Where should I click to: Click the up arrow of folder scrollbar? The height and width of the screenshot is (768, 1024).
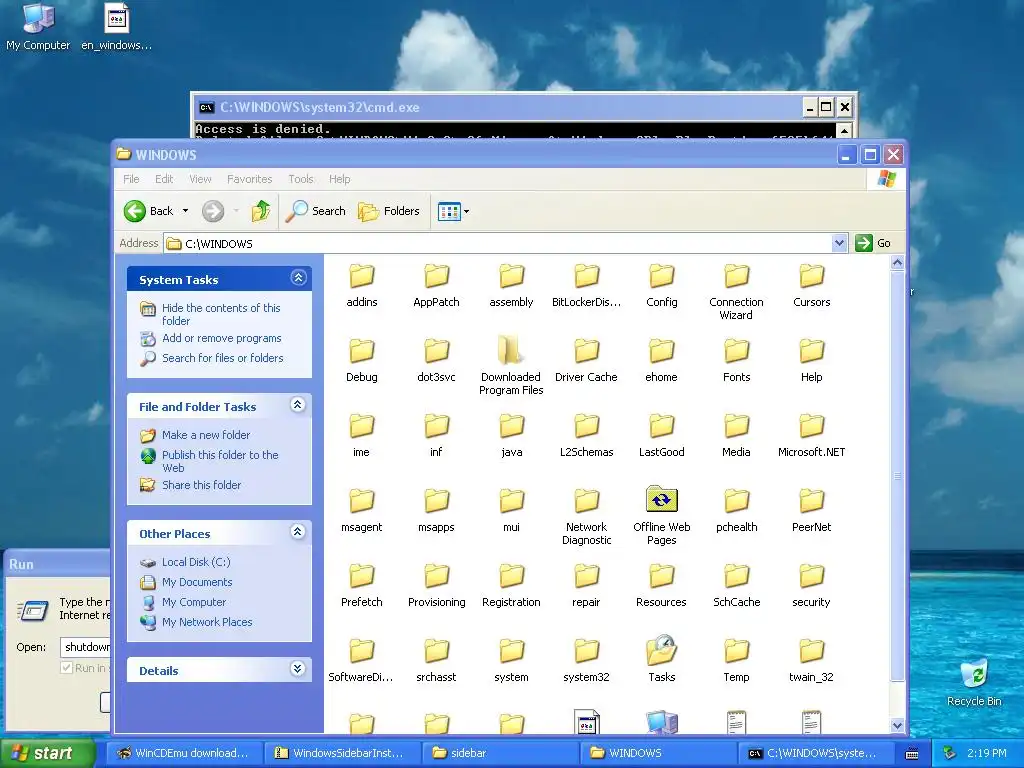897,263
